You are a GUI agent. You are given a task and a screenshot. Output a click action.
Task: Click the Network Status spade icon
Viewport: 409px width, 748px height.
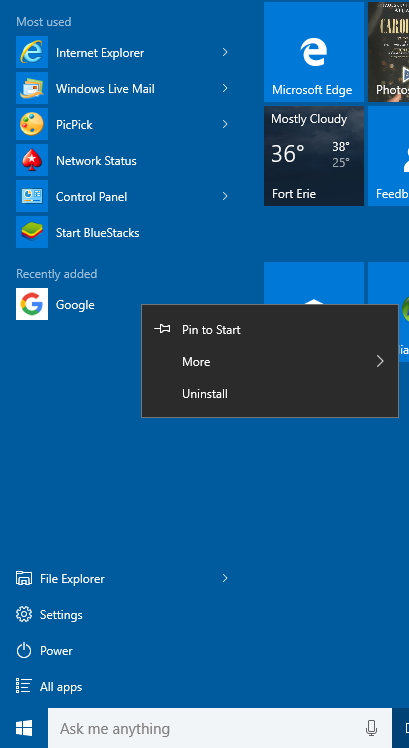click(x=32, y=160)
